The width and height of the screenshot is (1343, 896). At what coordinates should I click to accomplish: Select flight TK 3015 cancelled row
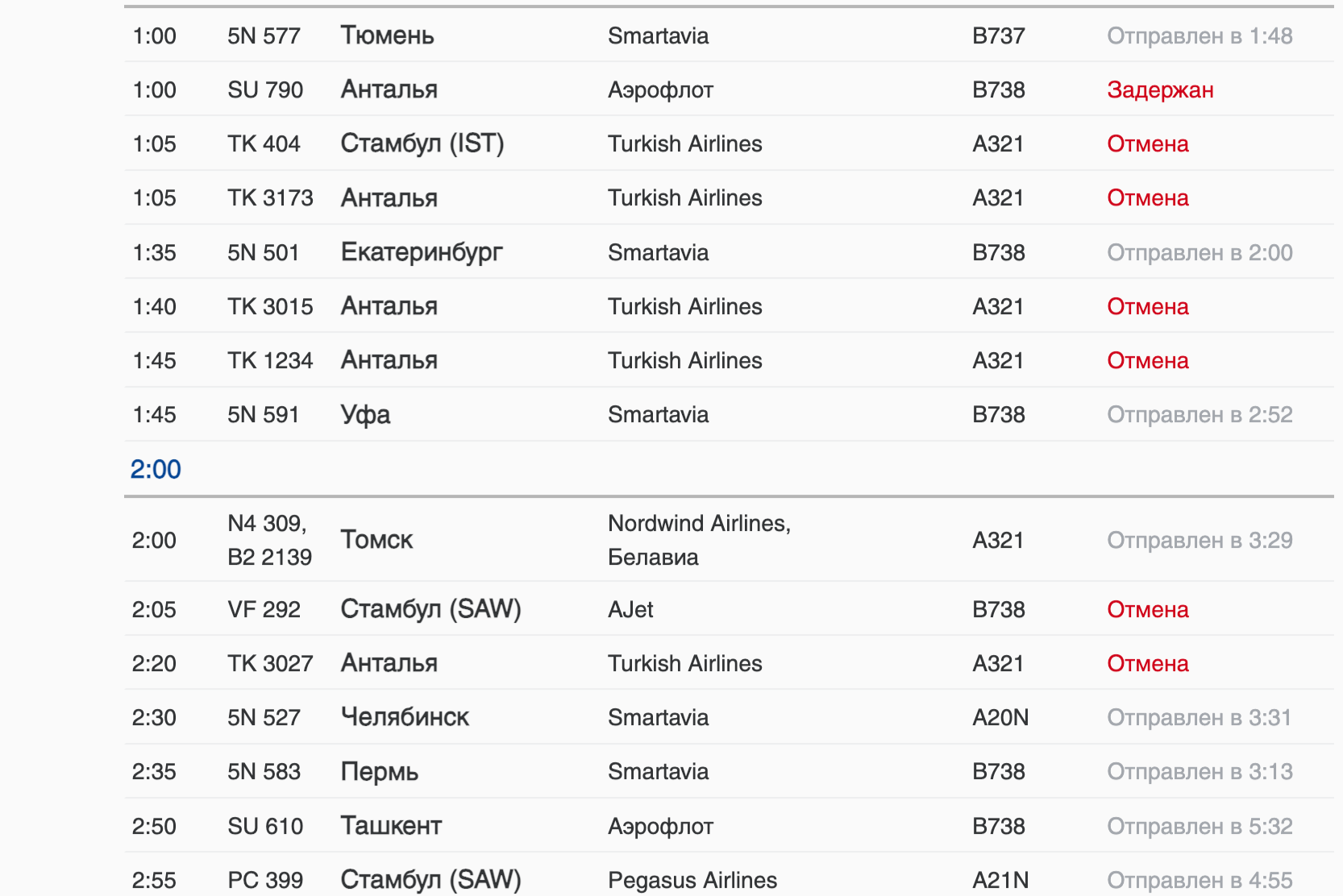click(x=270, y=306)
